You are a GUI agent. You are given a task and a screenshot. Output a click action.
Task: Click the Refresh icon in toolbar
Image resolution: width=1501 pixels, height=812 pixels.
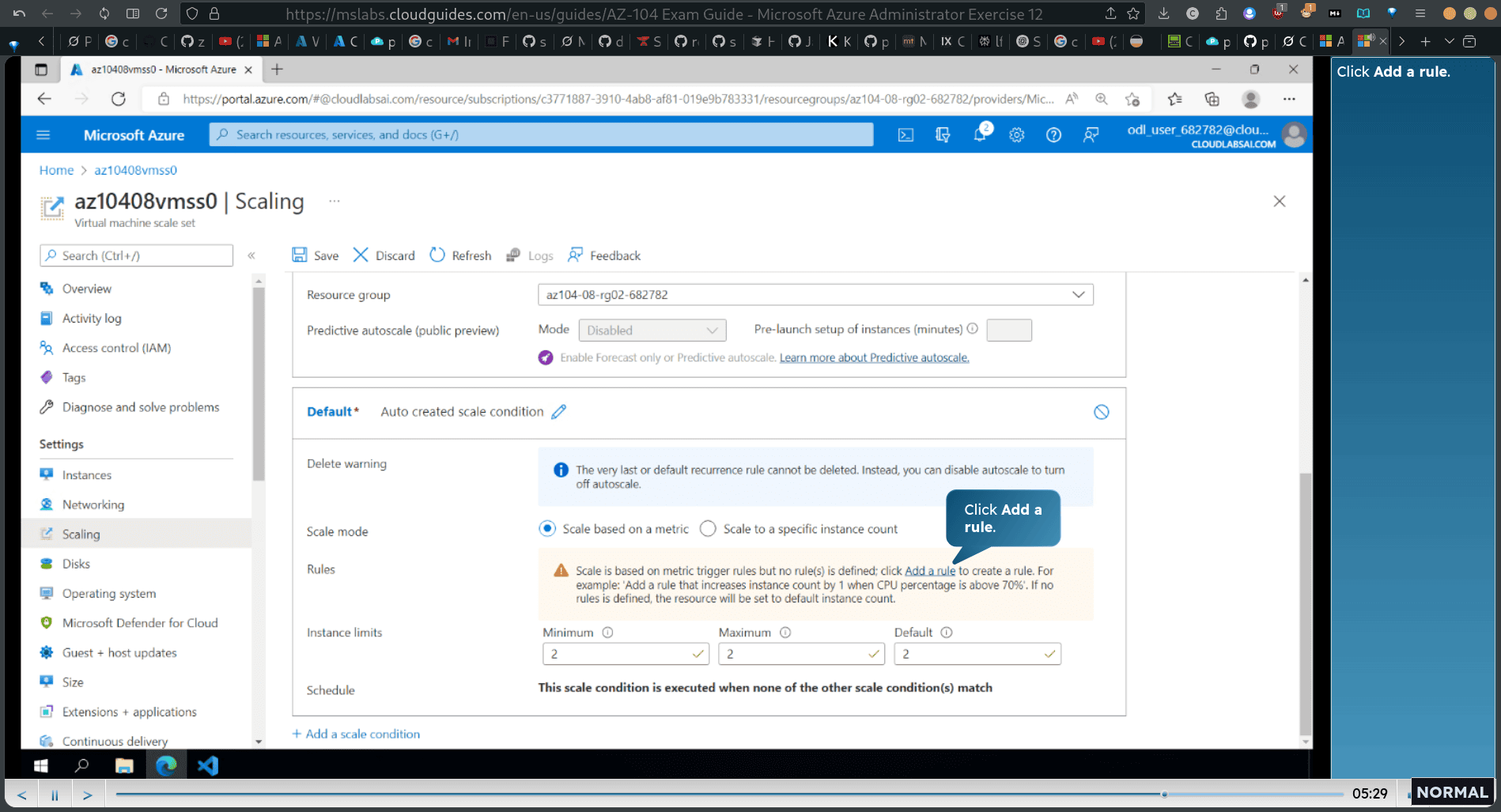point(437,255)
